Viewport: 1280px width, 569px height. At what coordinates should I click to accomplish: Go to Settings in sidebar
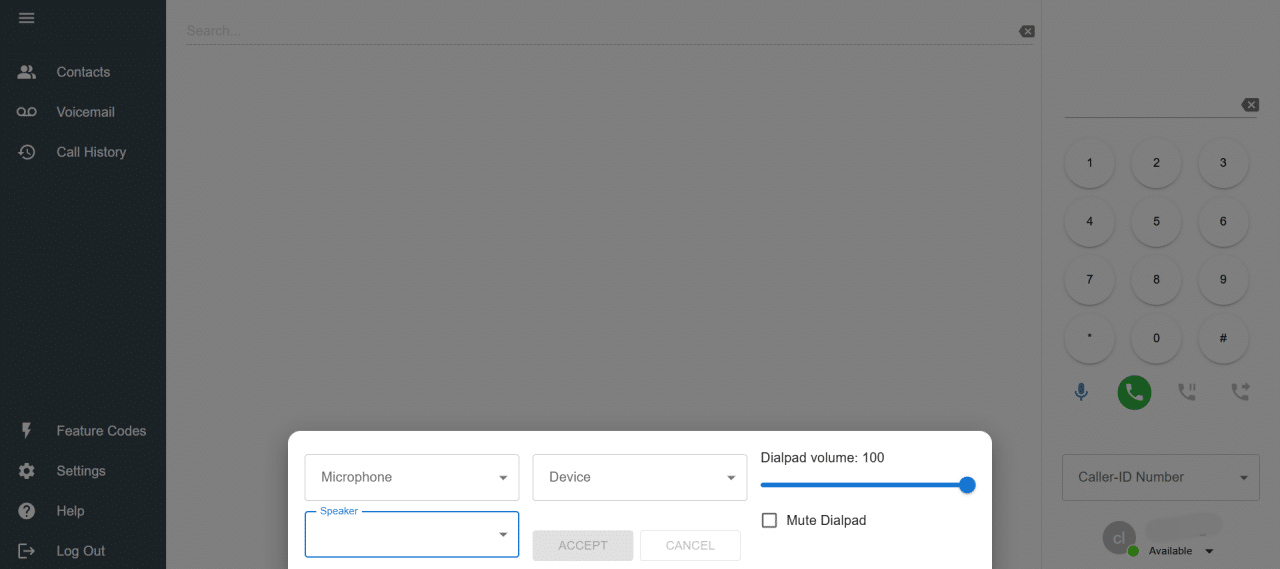coord(83,471)
